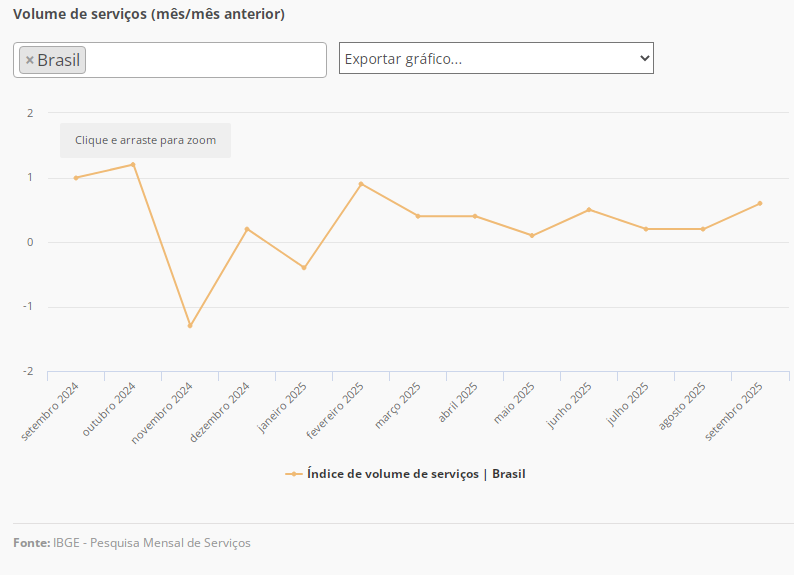
Task: Select the março 2025 data point
Action: click(418, 216)
